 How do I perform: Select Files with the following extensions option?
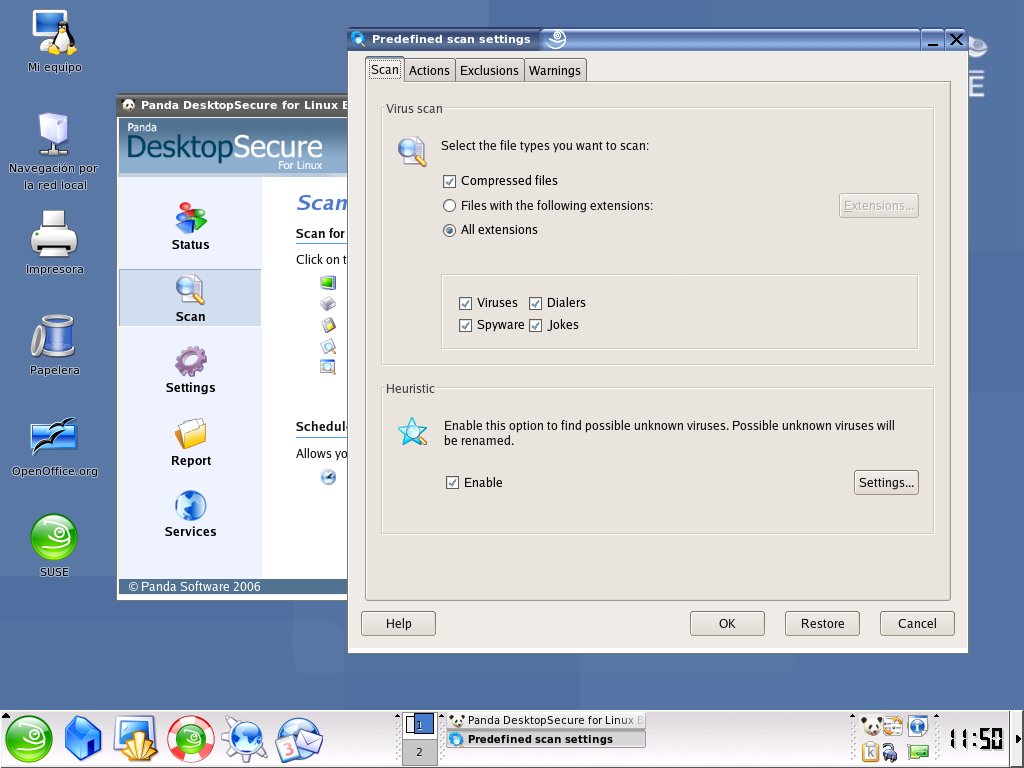(449, 206)
